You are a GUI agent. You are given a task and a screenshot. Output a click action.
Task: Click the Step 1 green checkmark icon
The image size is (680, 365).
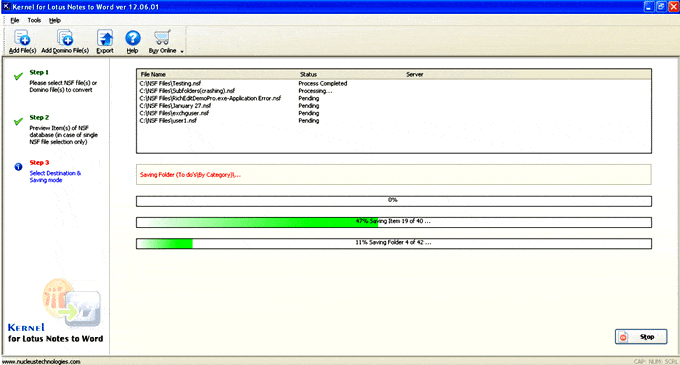point(18,76)
